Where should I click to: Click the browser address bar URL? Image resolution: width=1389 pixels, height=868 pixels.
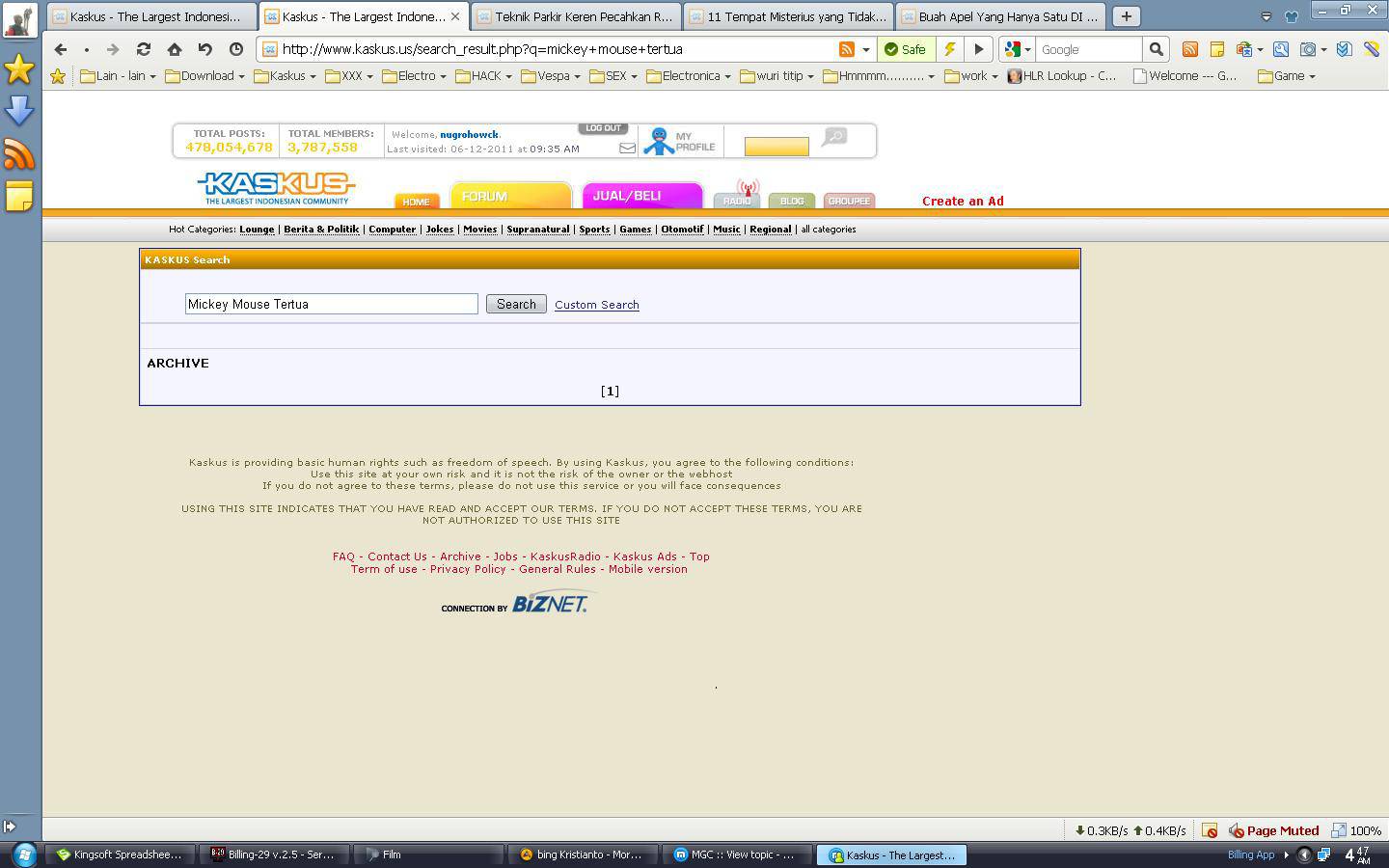tap(482, 49)
